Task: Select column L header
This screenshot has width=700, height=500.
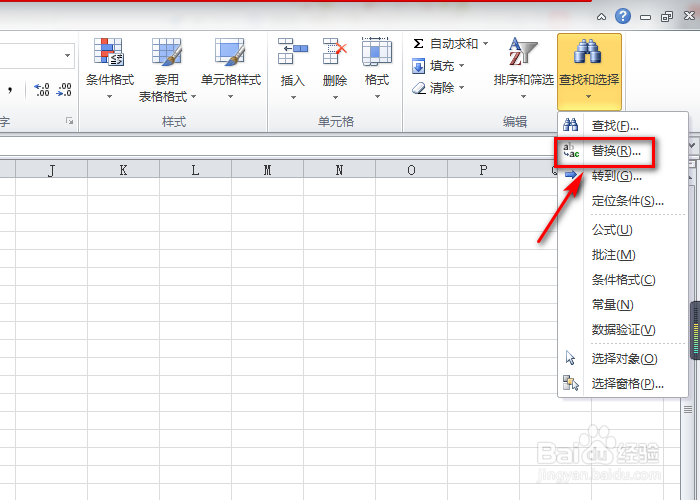Action: [x=195, y=170]
